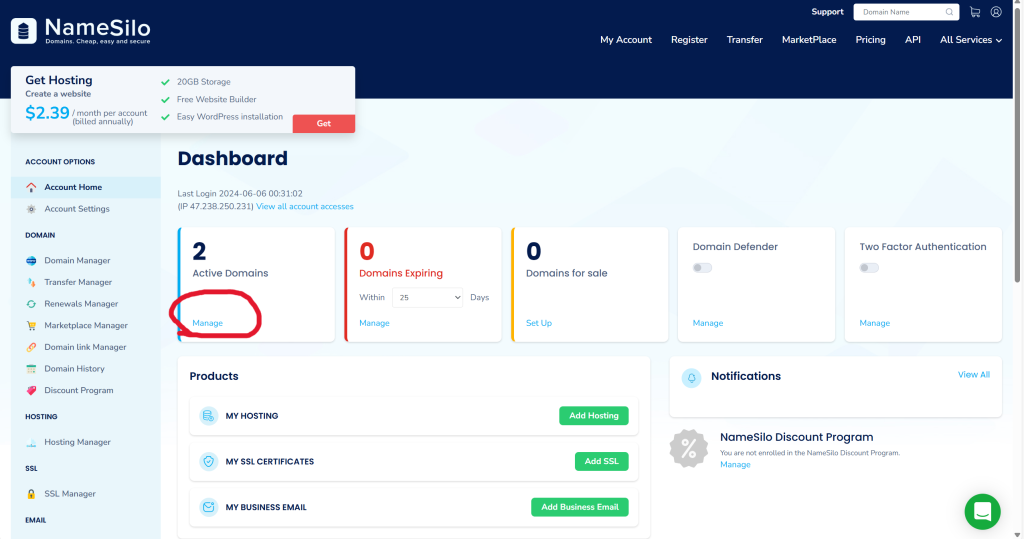This screenshot has width=1024, height=539.
Task: Click Manage under NameSilo Discount Program
Action: coord(735,465)
